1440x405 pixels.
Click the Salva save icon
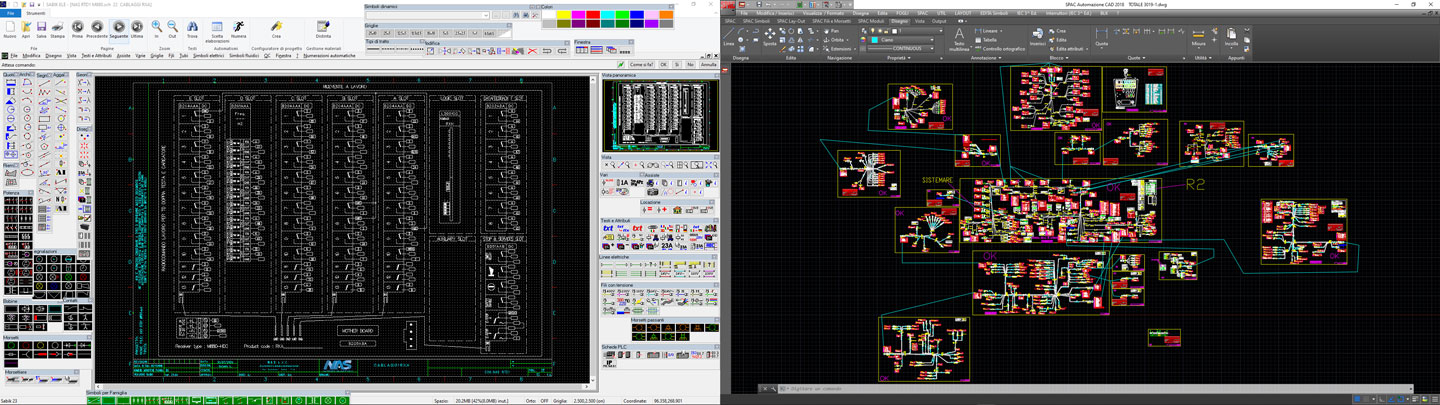coord(41,27)
